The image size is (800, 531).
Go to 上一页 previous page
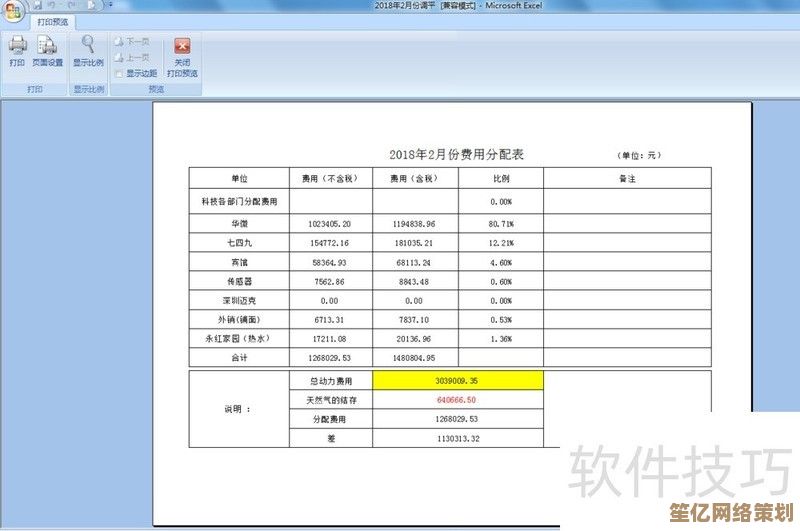[x=132, y=58]
